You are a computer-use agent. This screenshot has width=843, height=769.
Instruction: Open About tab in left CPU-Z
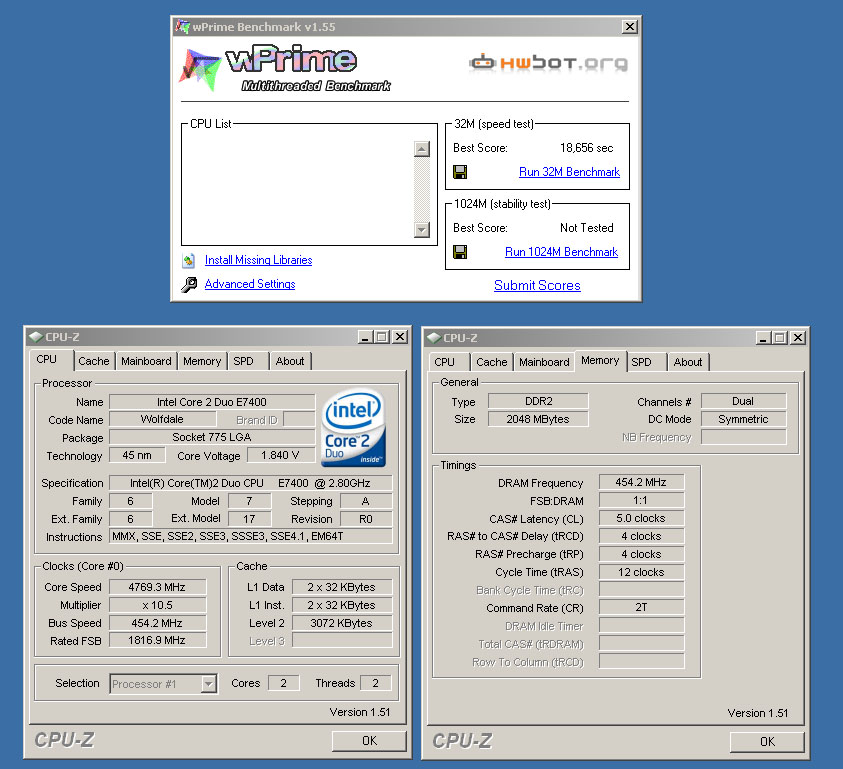(x=290, y=361)
